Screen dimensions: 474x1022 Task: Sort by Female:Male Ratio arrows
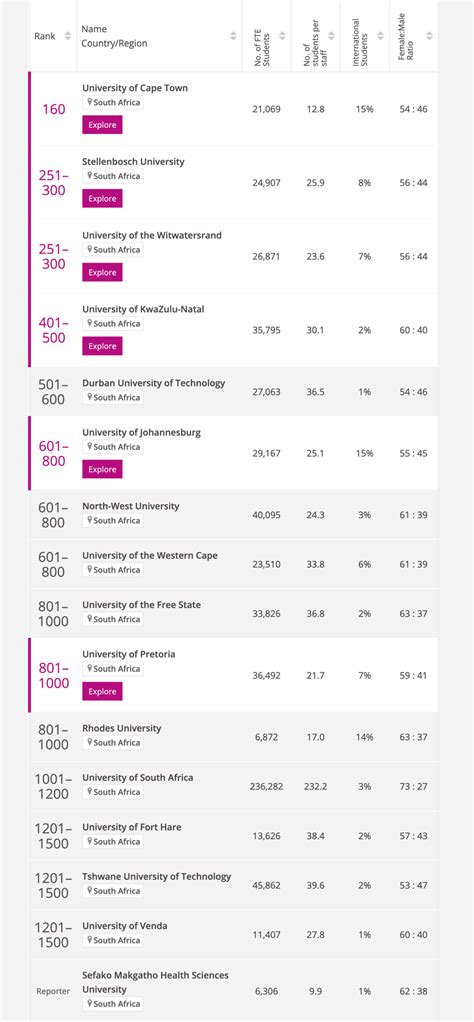pos(429,36)
